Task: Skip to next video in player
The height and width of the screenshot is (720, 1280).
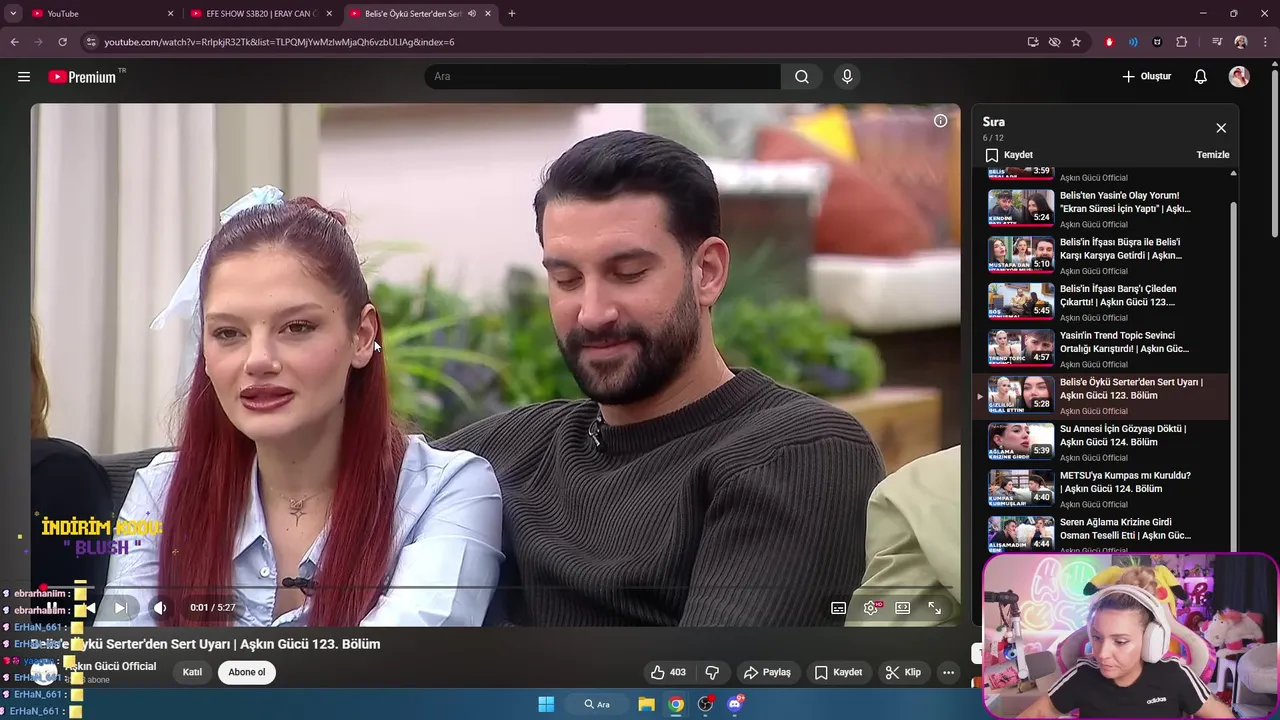Action: pos(120,608)
